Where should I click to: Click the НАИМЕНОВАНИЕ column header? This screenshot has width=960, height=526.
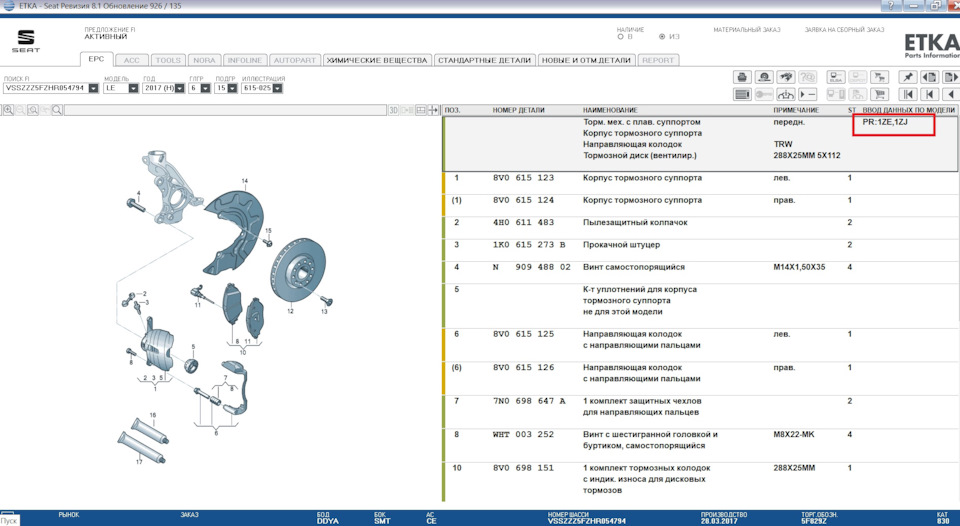click(610, 110)
